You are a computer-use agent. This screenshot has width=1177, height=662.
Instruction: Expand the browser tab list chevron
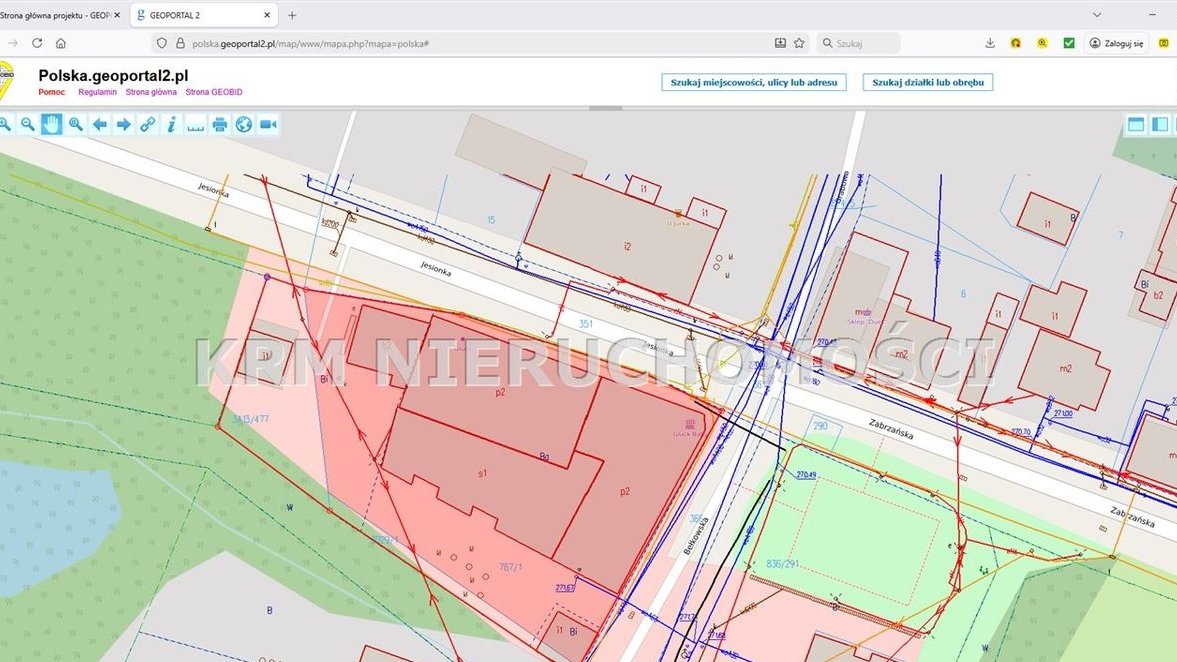pyautogui.click(x=1097, y=15)
